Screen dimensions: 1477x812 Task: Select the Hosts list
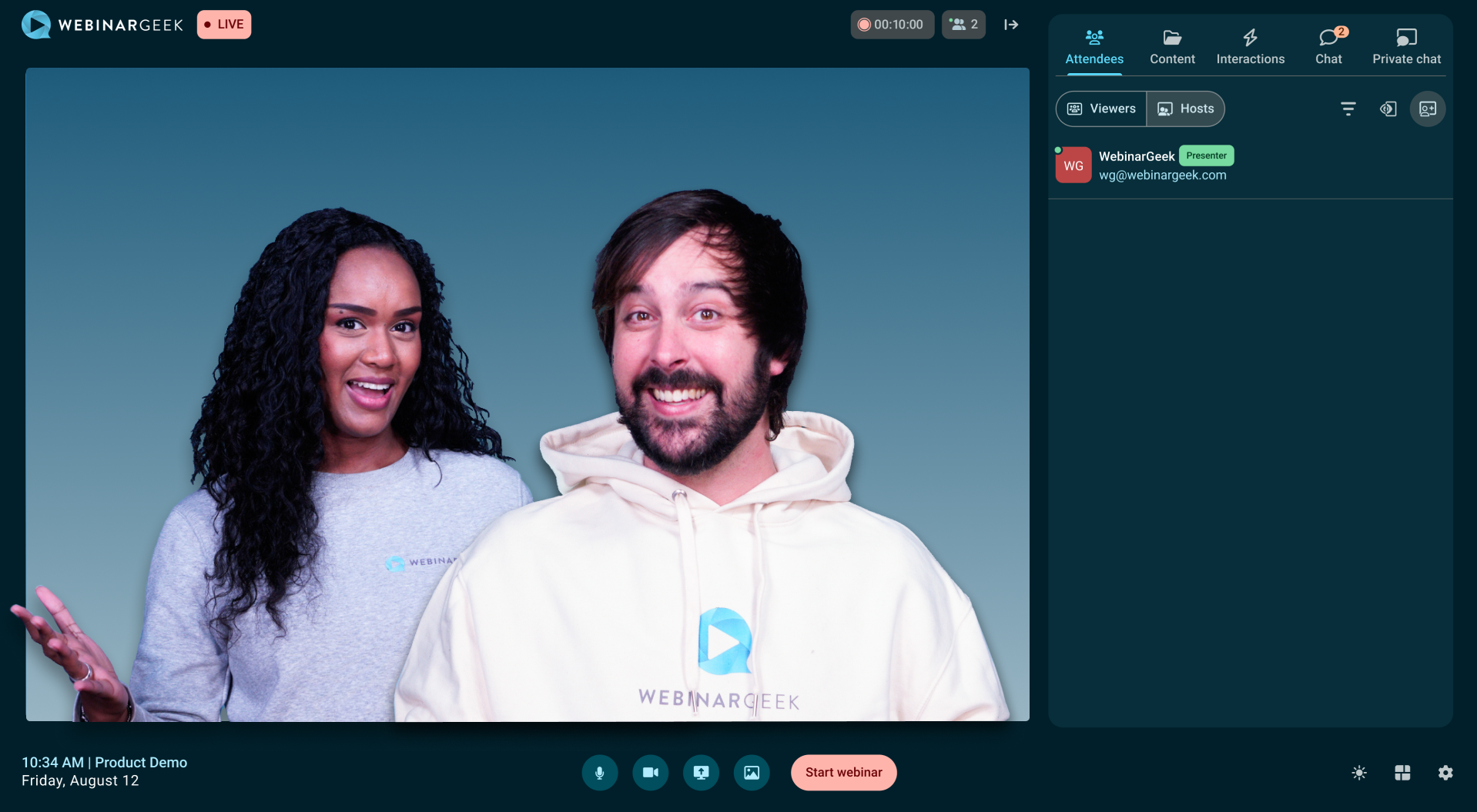pyautogui.click(x=1186, y=109)
